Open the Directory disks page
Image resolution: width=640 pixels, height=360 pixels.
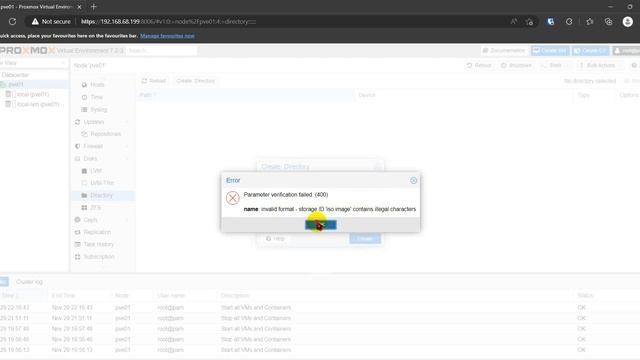(101, 195)
